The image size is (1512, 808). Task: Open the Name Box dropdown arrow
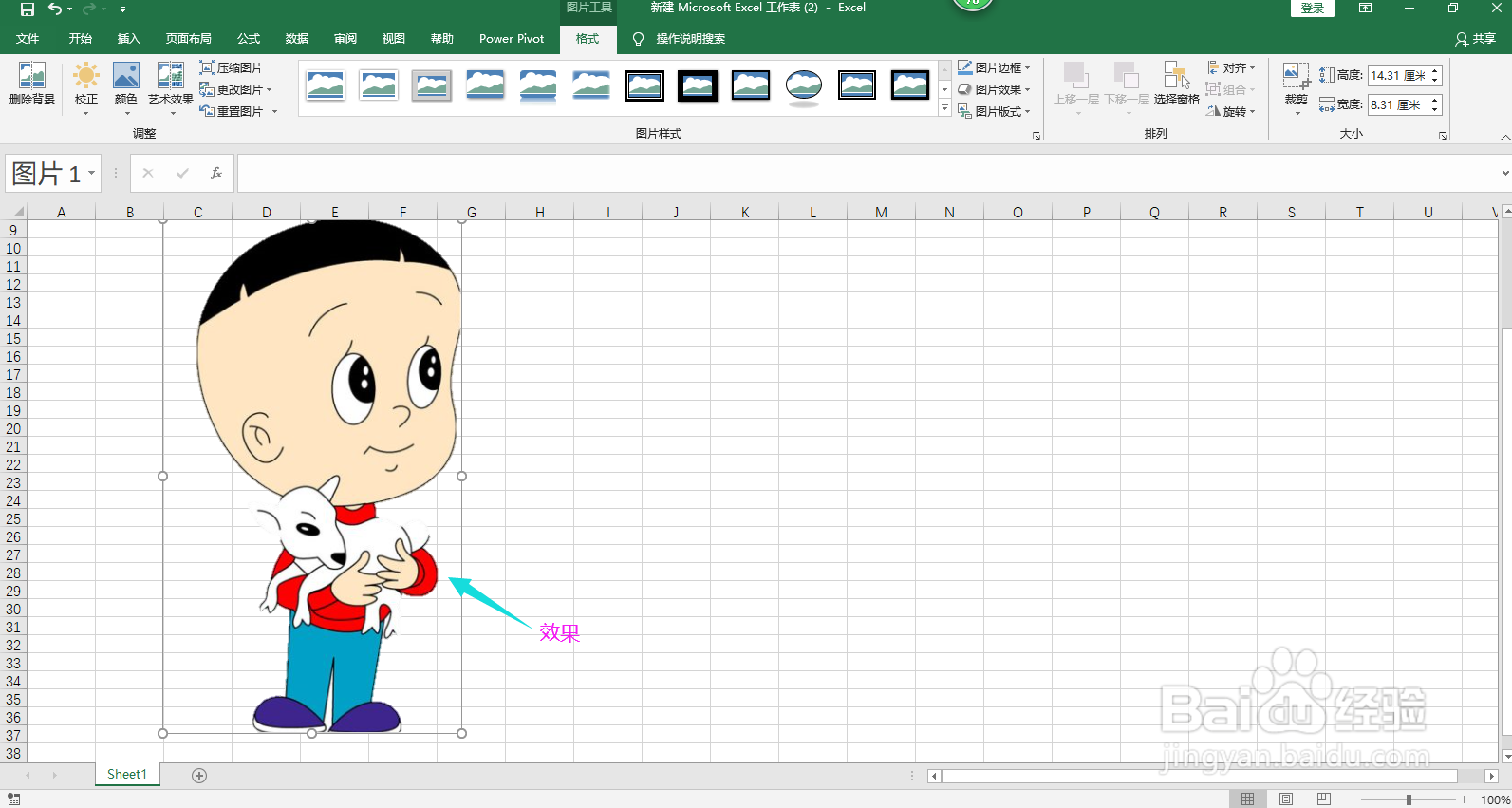click(x=92, y=173)
